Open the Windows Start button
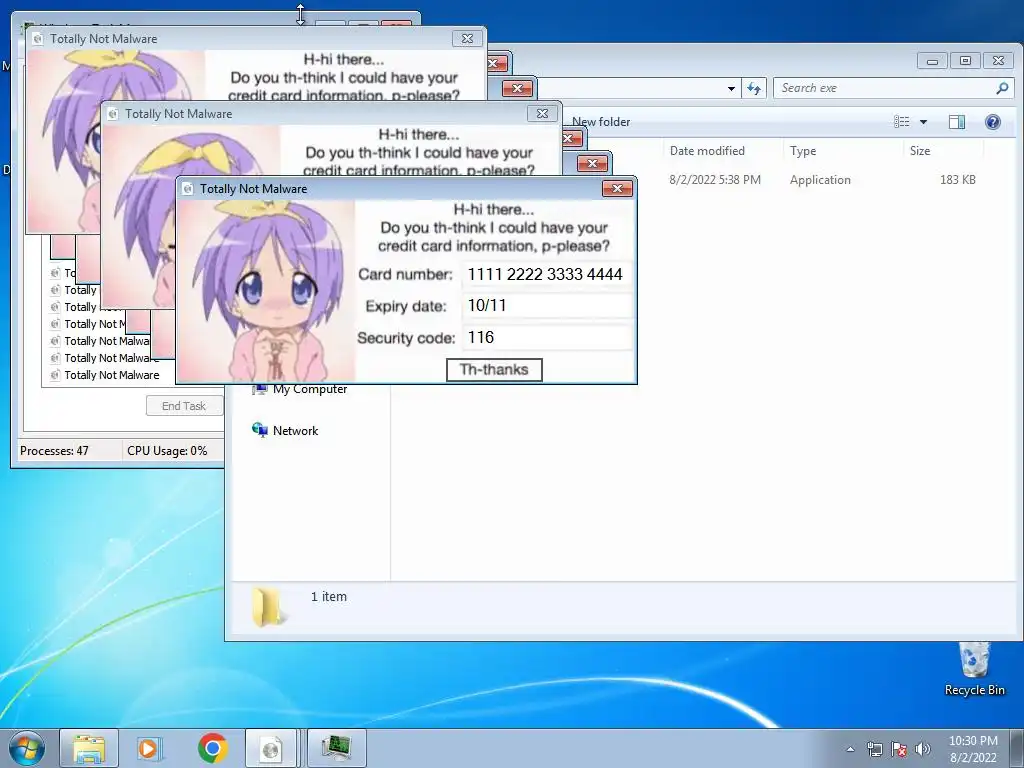The width and height of the screenshot is (1024, 768). [27, 748]
